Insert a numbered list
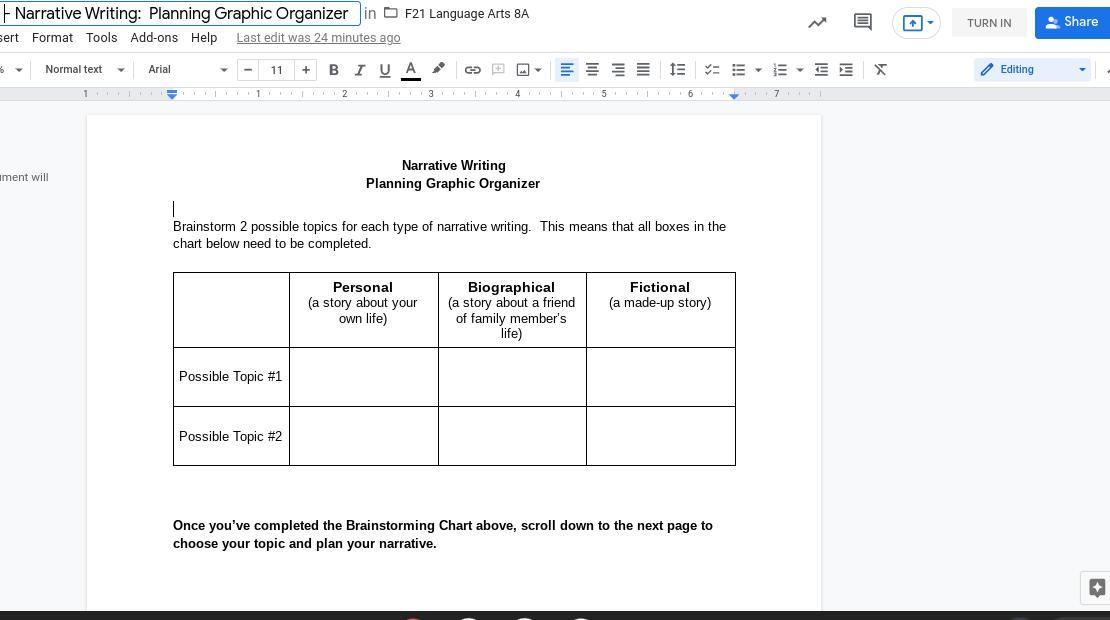Viewport: 1110px width, 620px height. pos(780,69)
